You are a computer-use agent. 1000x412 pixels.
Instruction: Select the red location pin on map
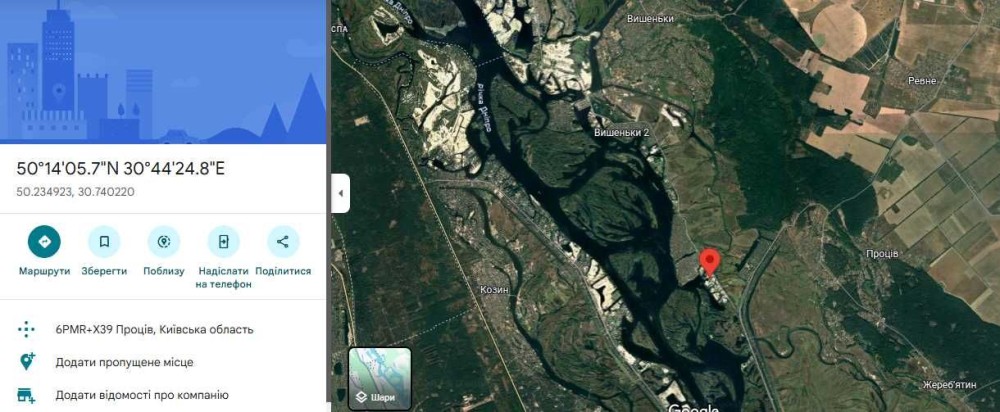[710, 263]
